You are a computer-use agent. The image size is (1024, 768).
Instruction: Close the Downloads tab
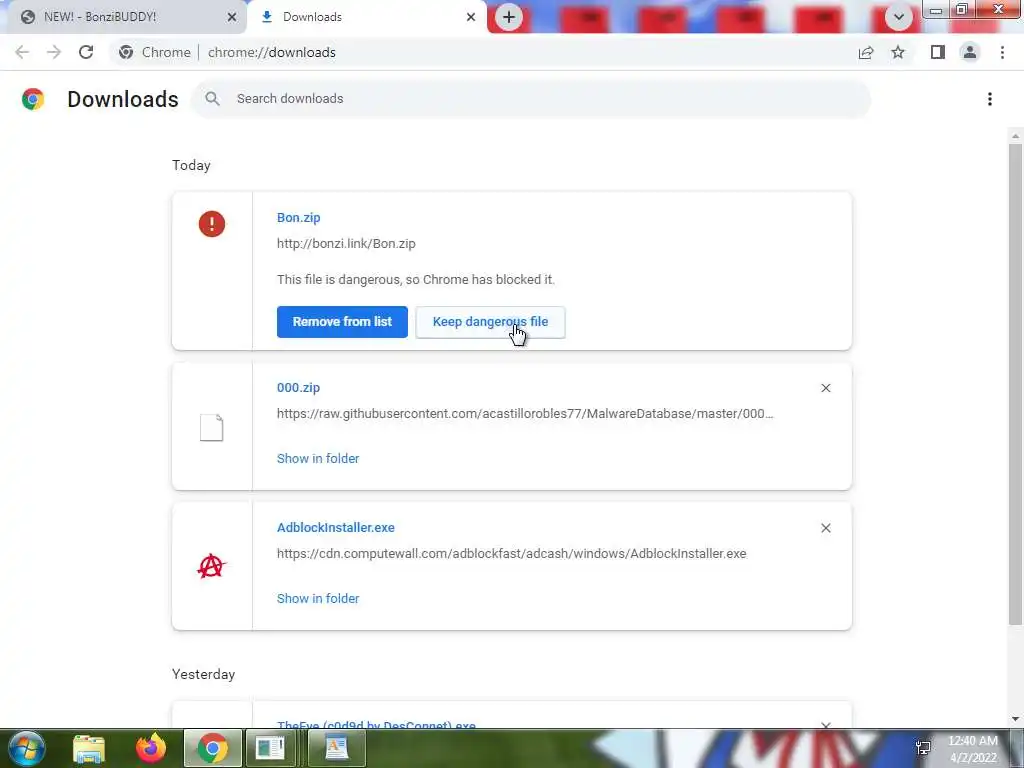coord(471,17)
